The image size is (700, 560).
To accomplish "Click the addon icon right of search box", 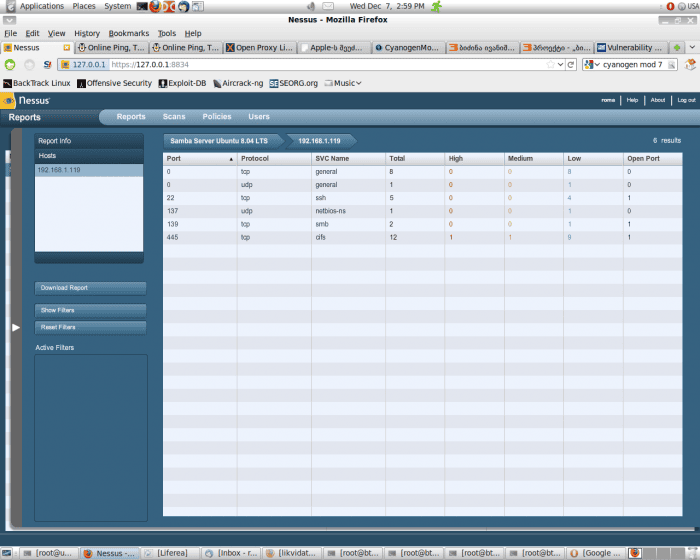I will pyautogui.click(x=690, y=65).
